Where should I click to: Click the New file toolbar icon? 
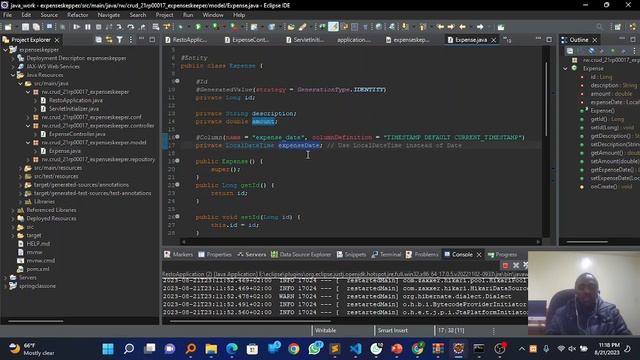pos(8,27)
